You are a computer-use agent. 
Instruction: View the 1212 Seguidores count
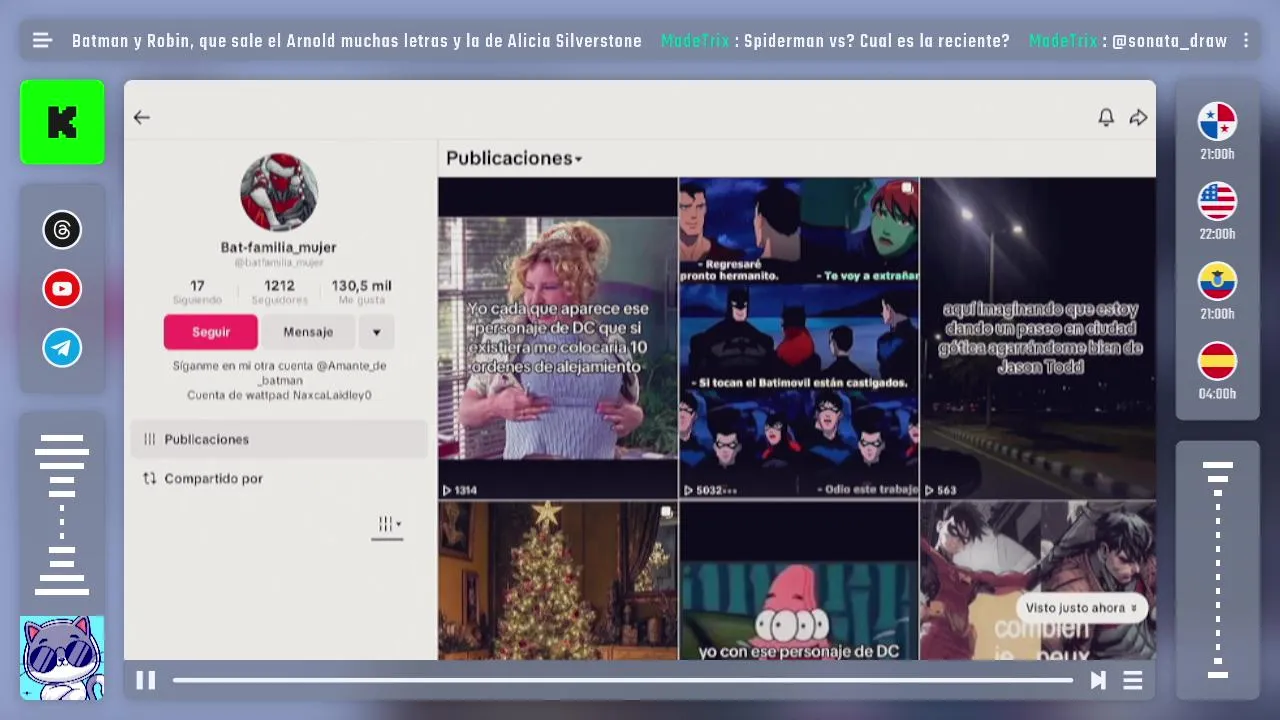[279, 292]
